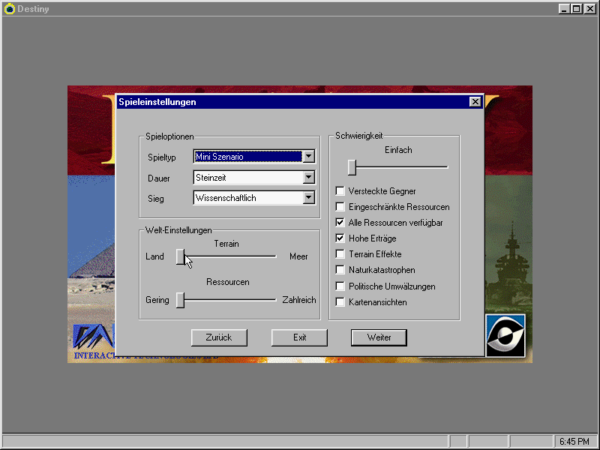The height and width of the screenshot is (450, 600).
Task: Click the Schwierigkeit difficulty slider handle
Action: pos(352,166)
